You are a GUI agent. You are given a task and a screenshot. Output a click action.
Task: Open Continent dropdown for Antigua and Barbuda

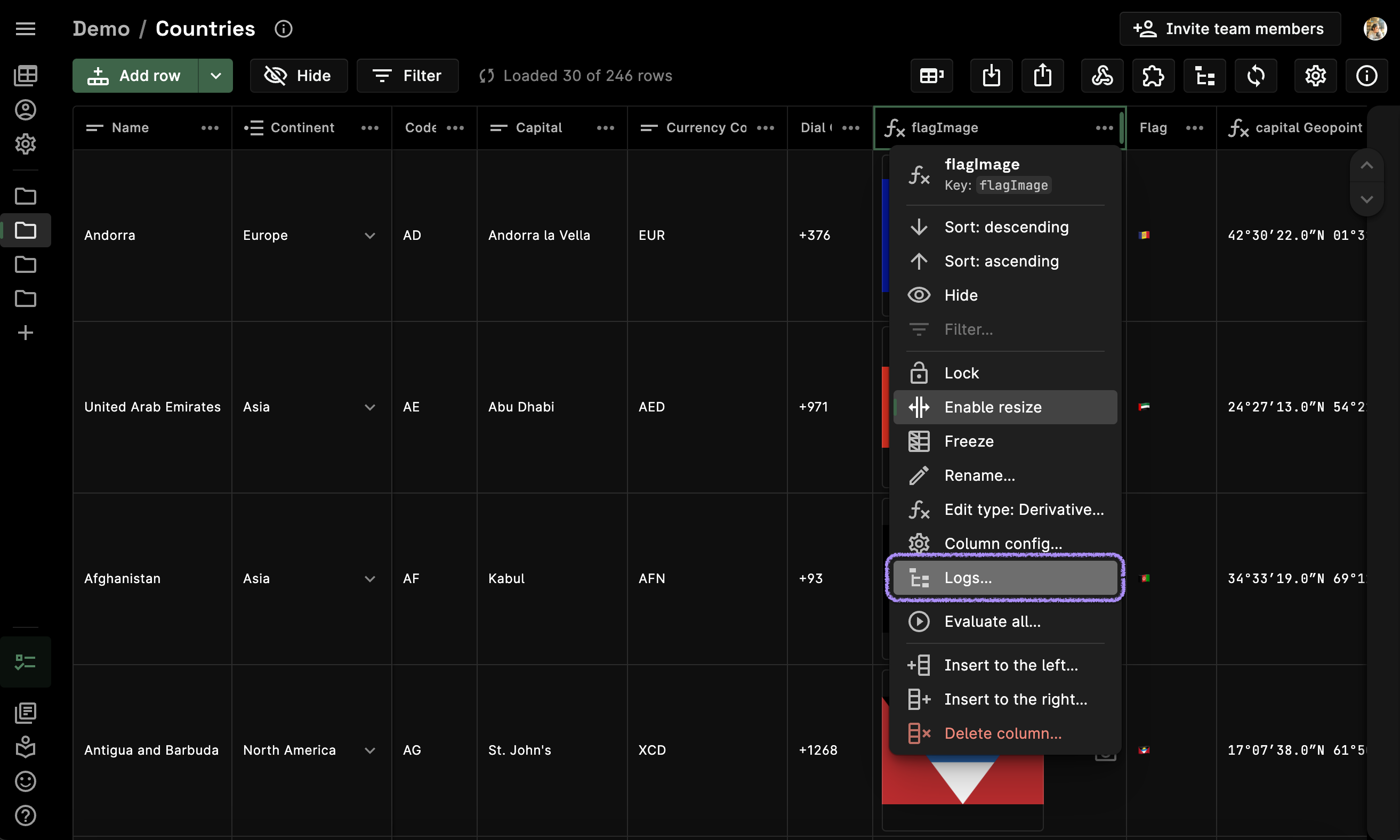click(369, 750)
